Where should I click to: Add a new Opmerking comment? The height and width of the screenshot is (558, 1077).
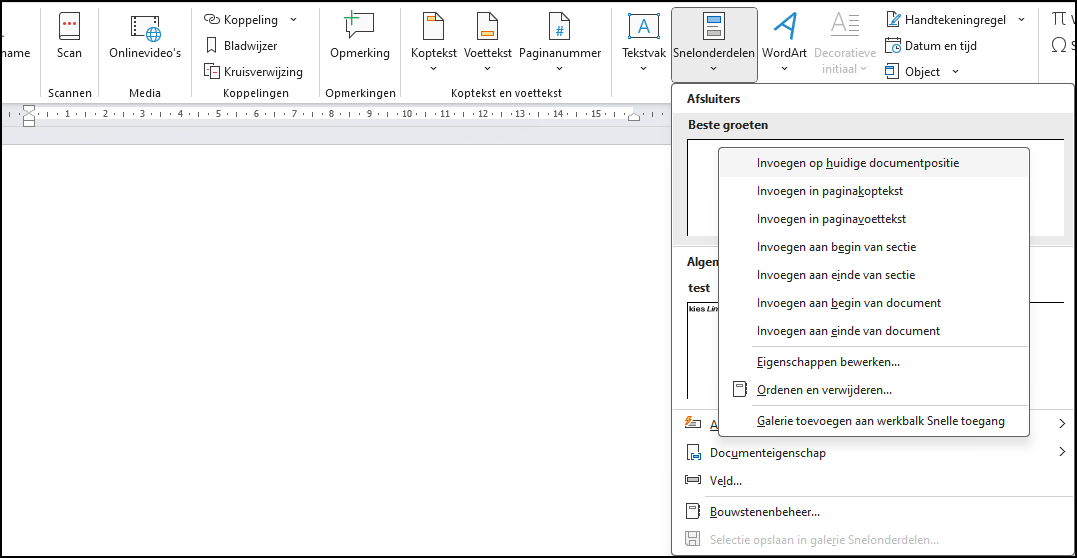pos(360,38)
